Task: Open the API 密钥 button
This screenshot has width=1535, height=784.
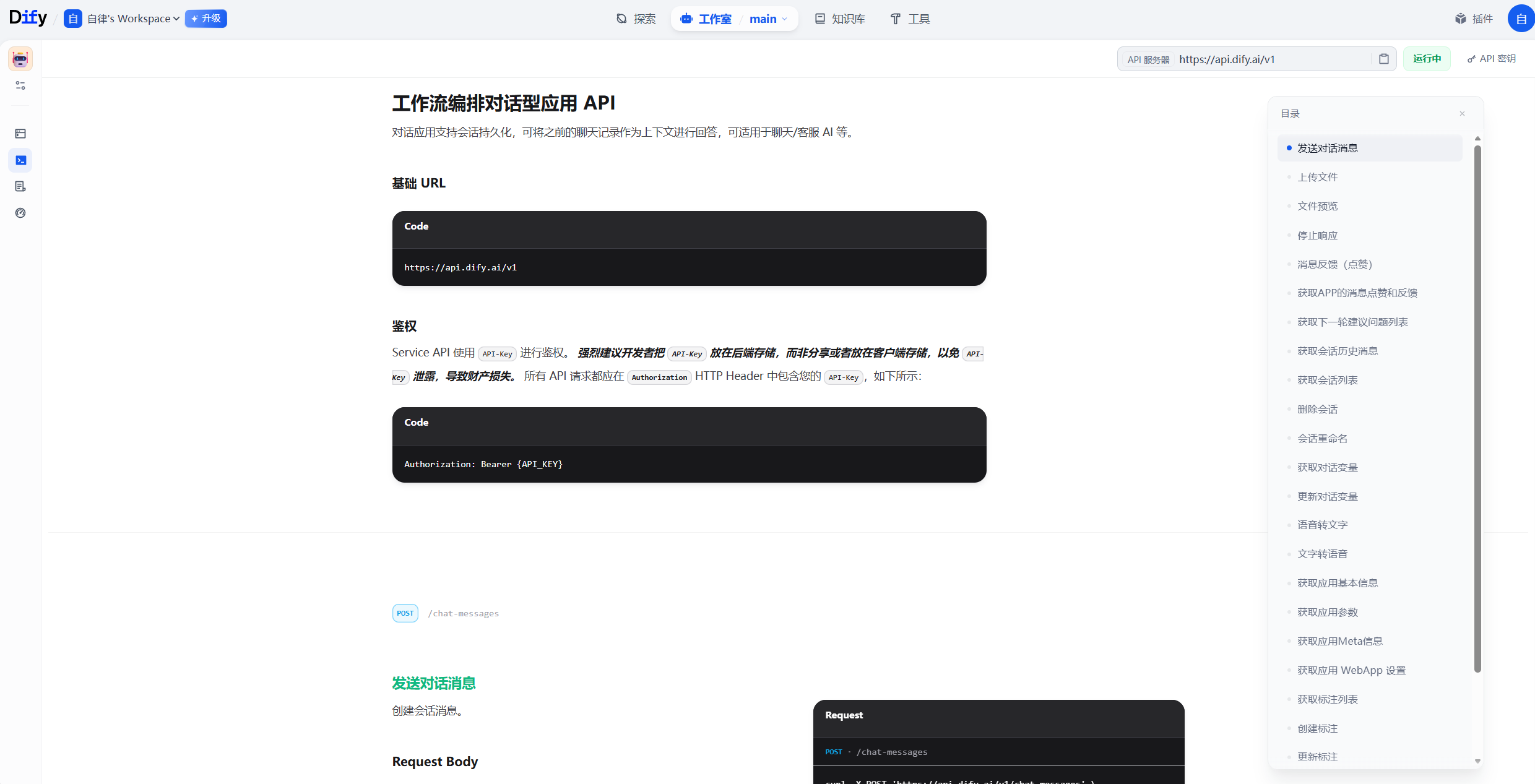Action: click(1492, 59)
